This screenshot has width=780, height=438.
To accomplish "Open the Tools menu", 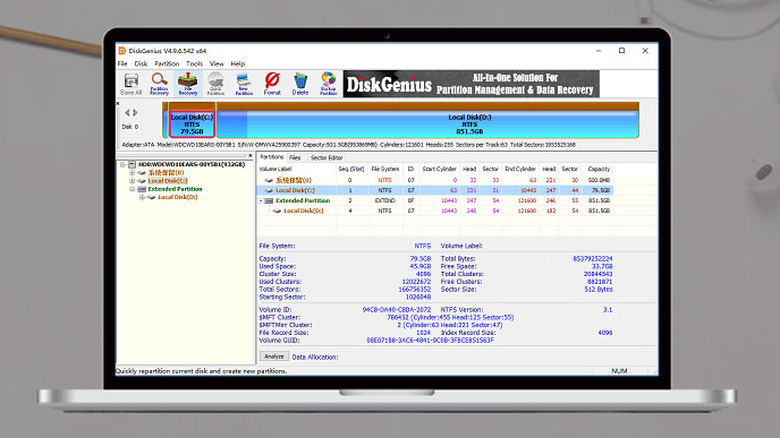I will pyautogui.click(x=195, y=64).
